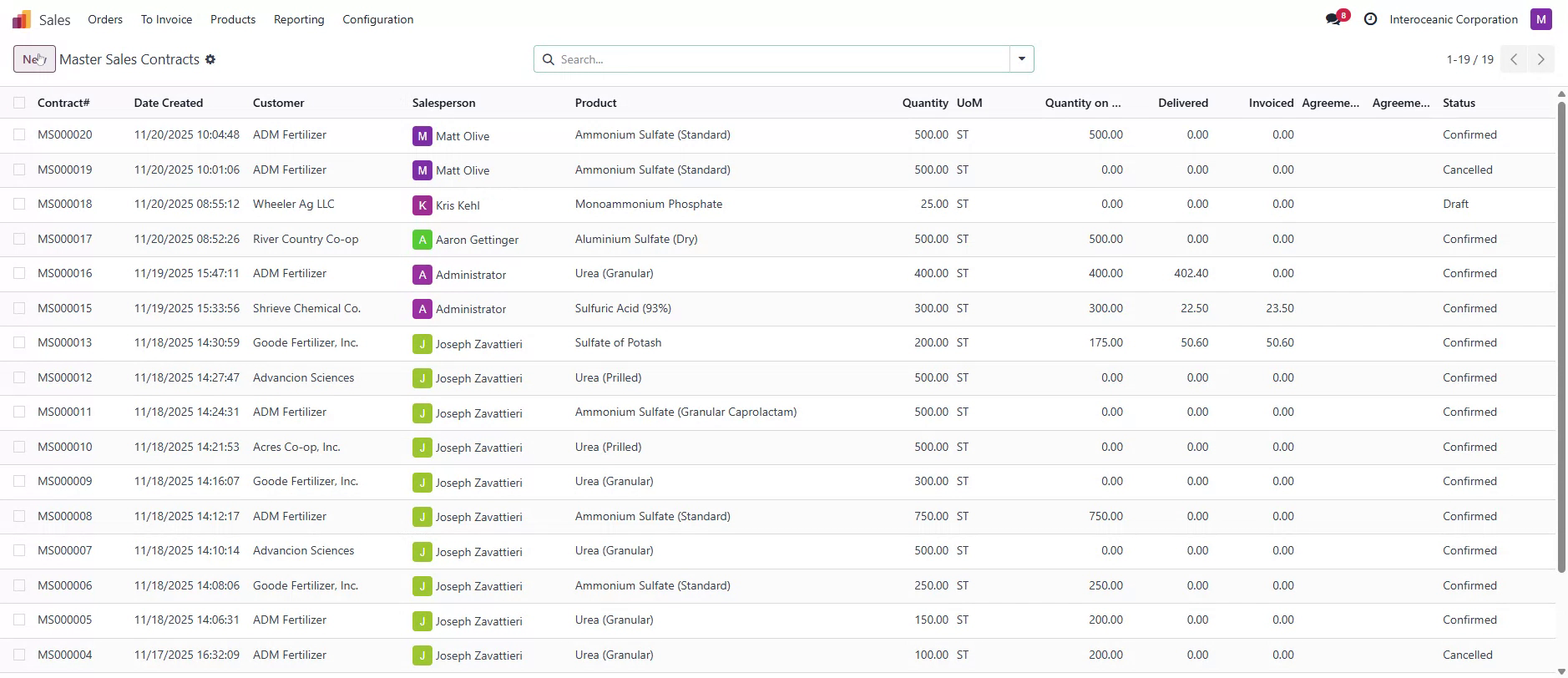Screen dimensions: 1568x678
Task: Click the Sales app title
Action: 54,20
